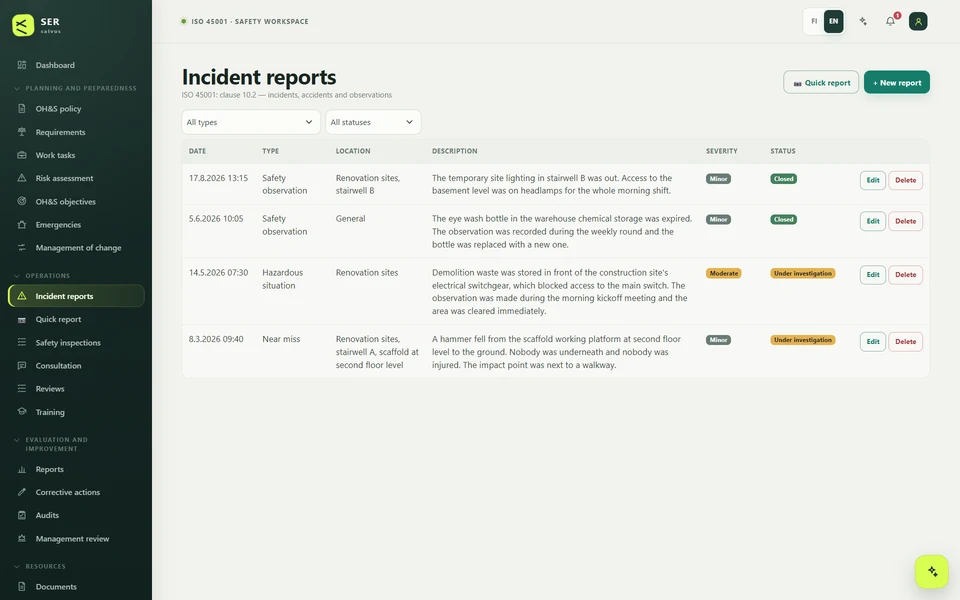Image resolution: width=960 pixels, height=600 pixels.
Task: Open the All statuses filter dropdown
Action: [373, 122]
